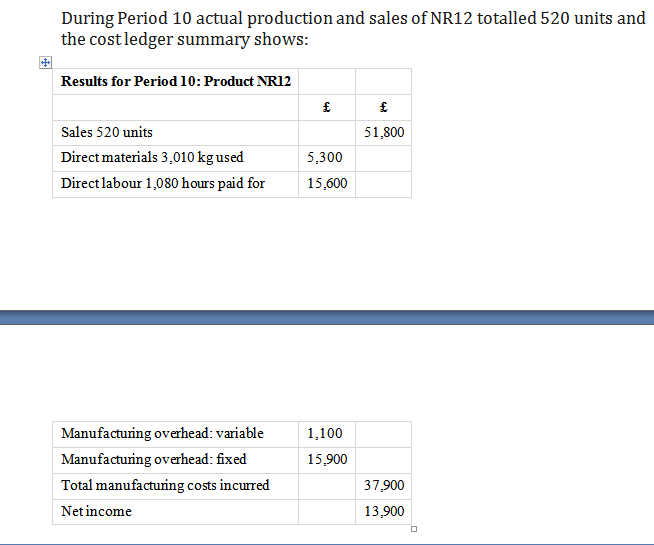The image size is (654, 545).
Task: Click the first £ column header
Action: coord(327,107)
